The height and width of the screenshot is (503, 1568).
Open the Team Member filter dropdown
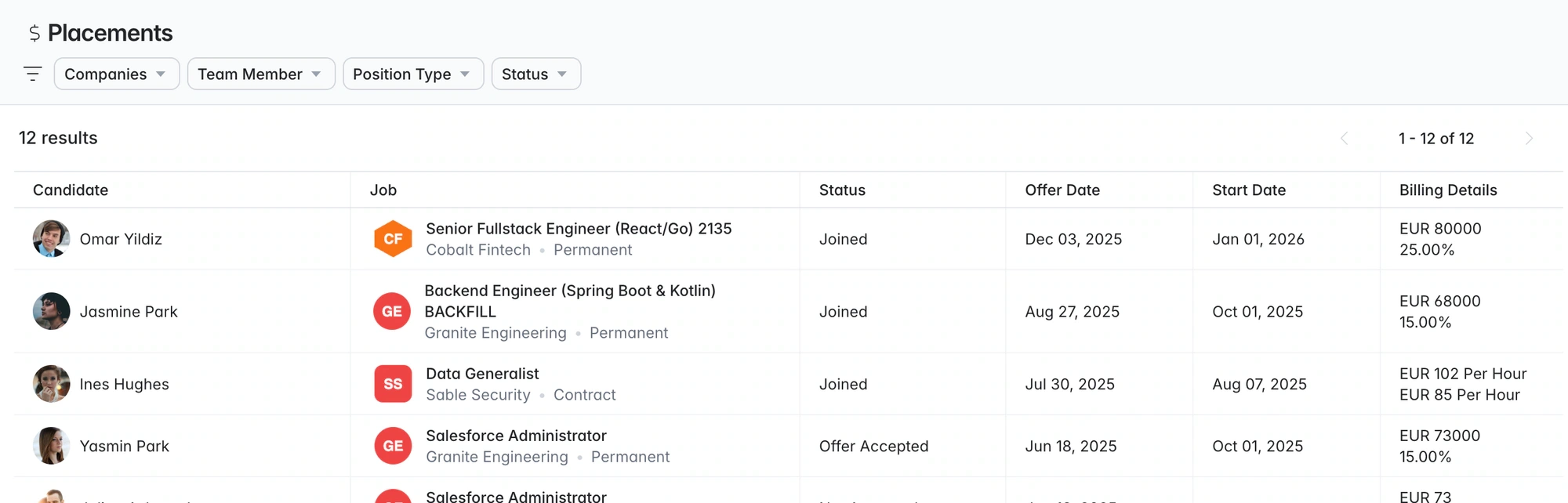[x=261, y=74]
